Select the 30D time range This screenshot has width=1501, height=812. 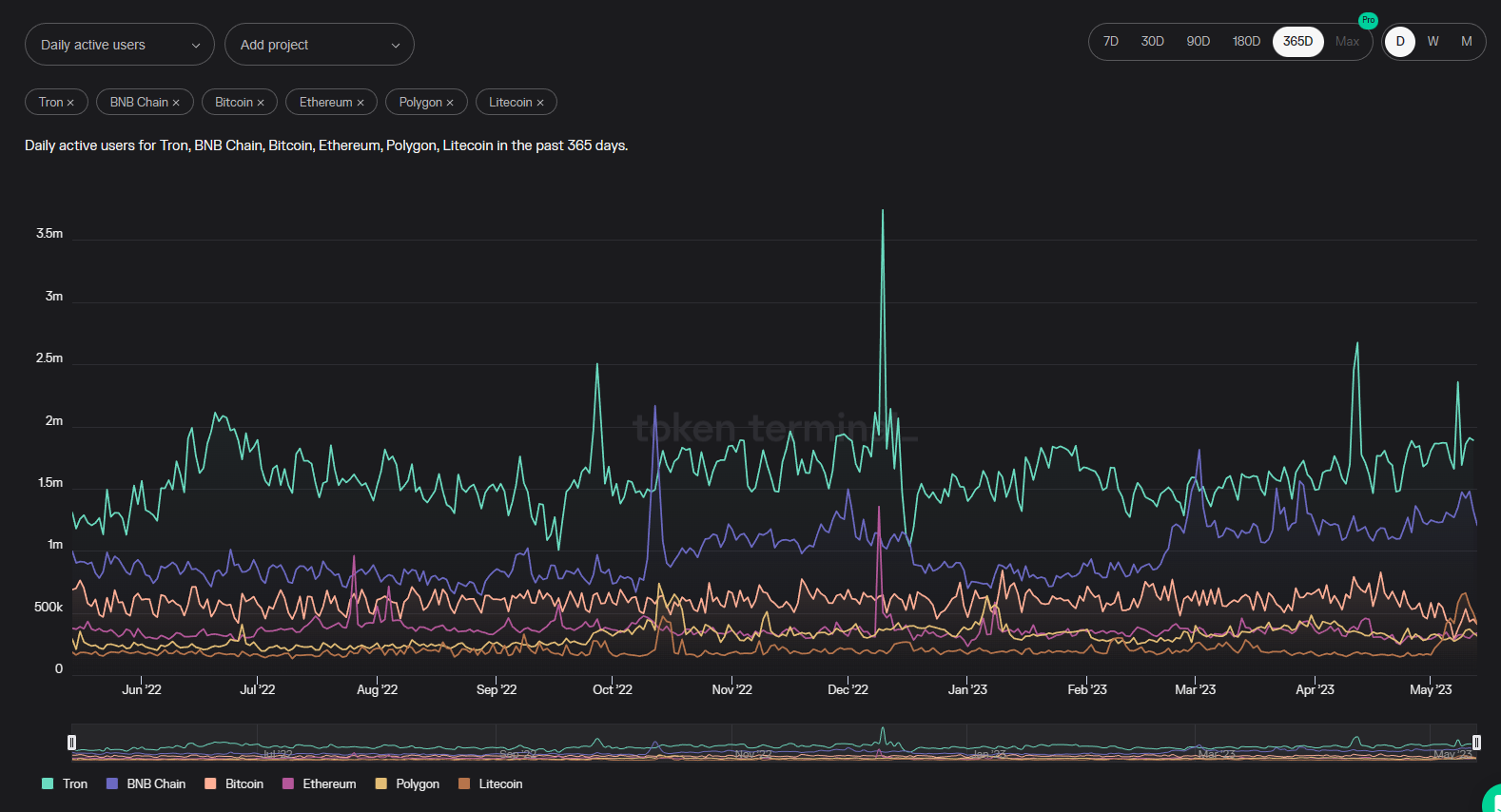[x=1153, y=42]
